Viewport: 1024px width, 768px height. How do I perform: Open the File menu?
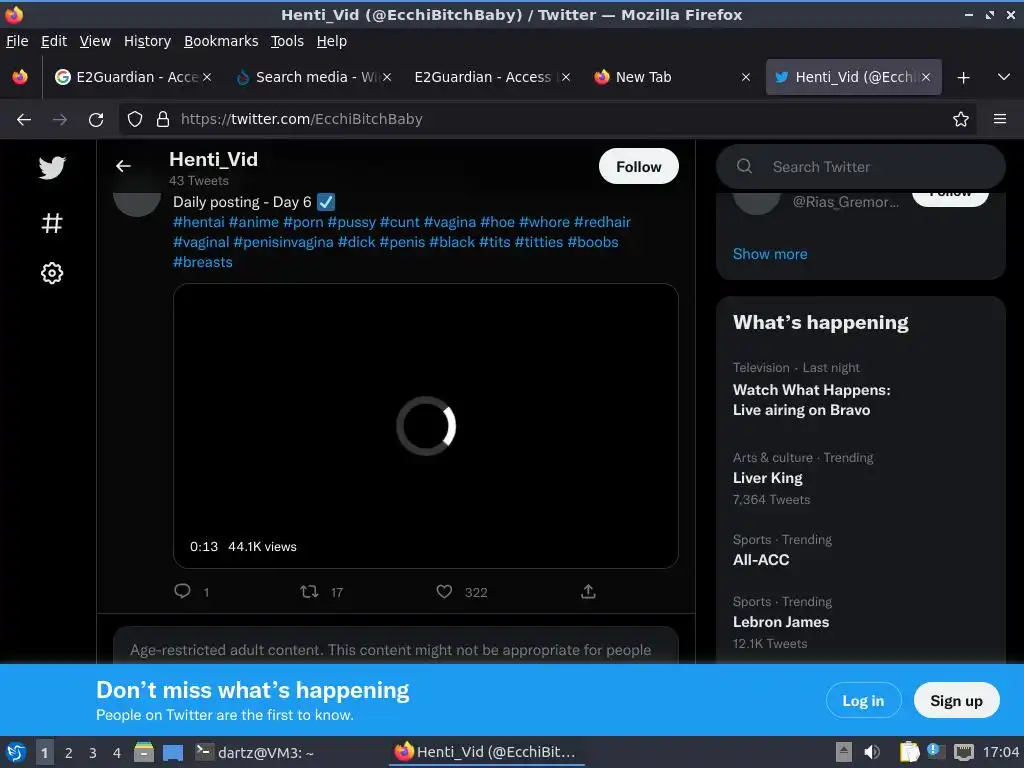17,41
